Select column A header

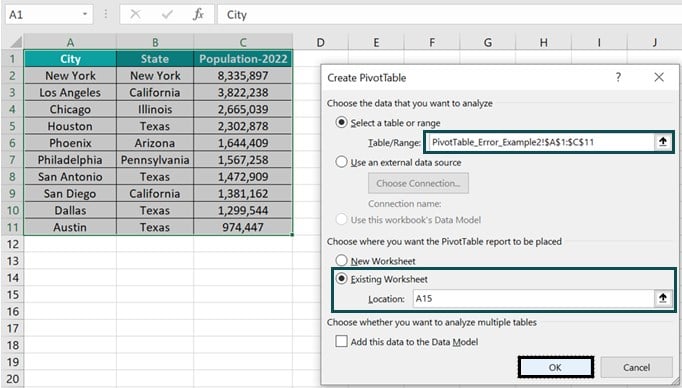70,42
